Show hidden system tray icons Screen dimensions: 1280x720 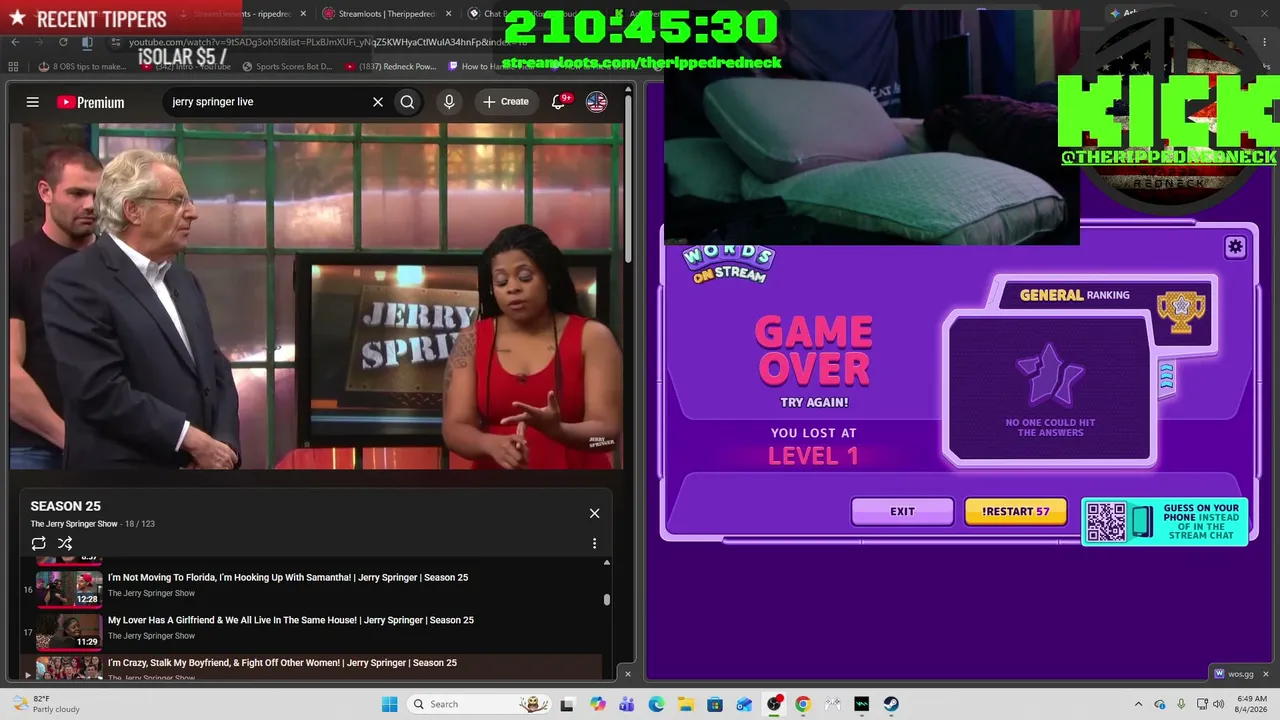click(x=1138, y=704)
